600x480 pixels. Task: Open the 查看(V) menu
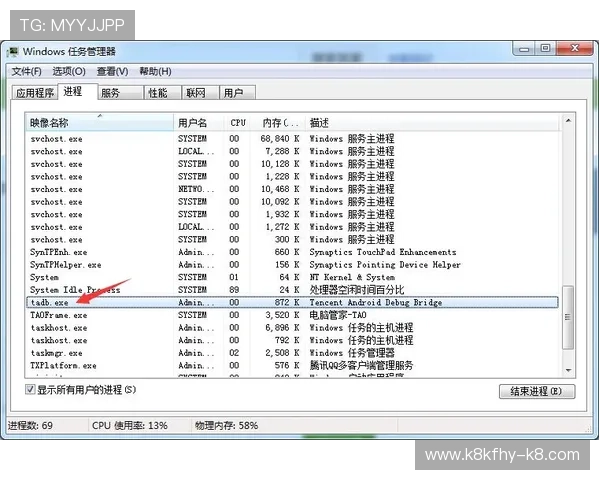pyautogui.click(x=112, y=71)
